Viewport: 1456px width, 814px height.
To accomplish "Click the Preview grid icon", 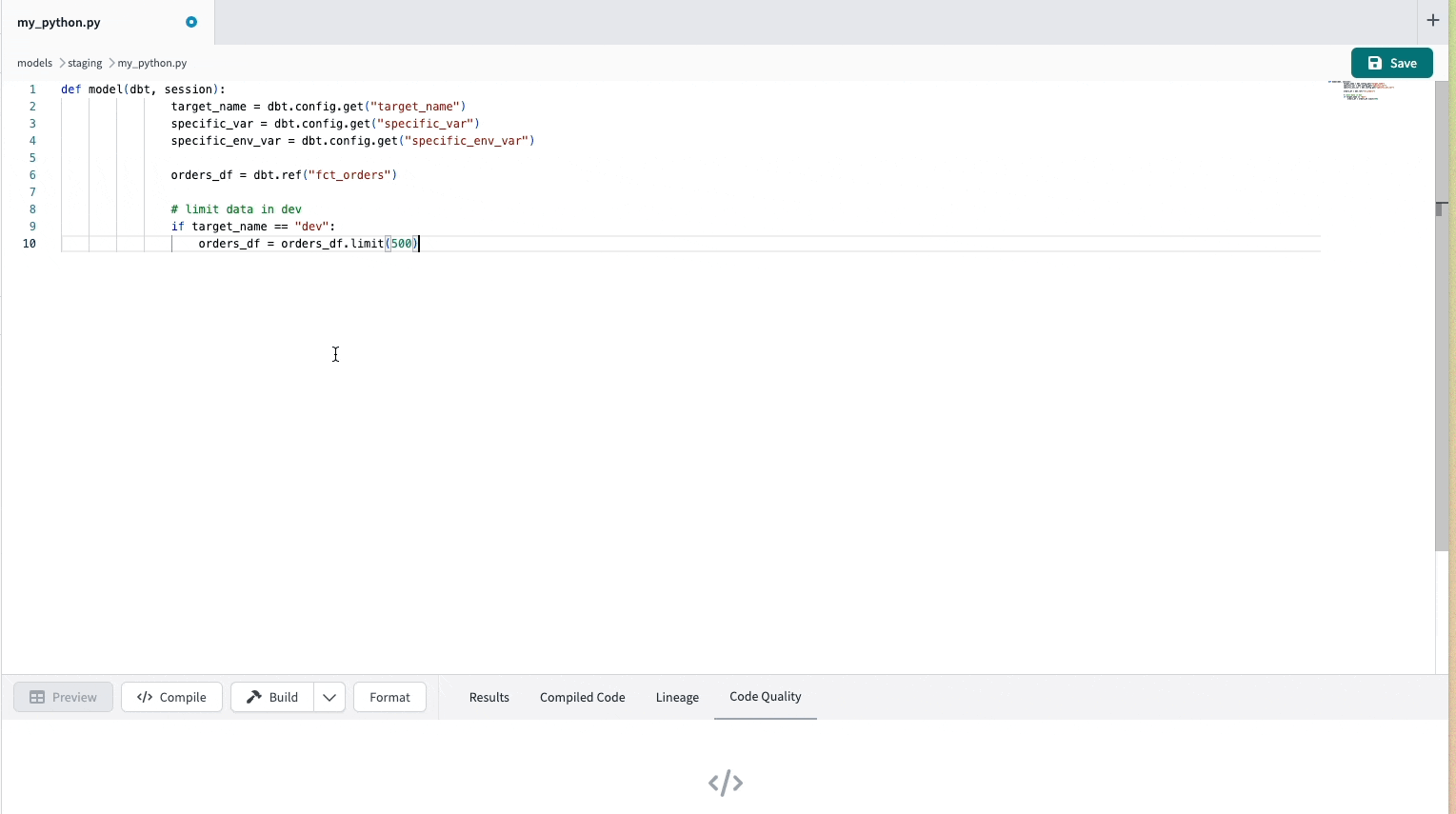I will (x=36, y=697).
